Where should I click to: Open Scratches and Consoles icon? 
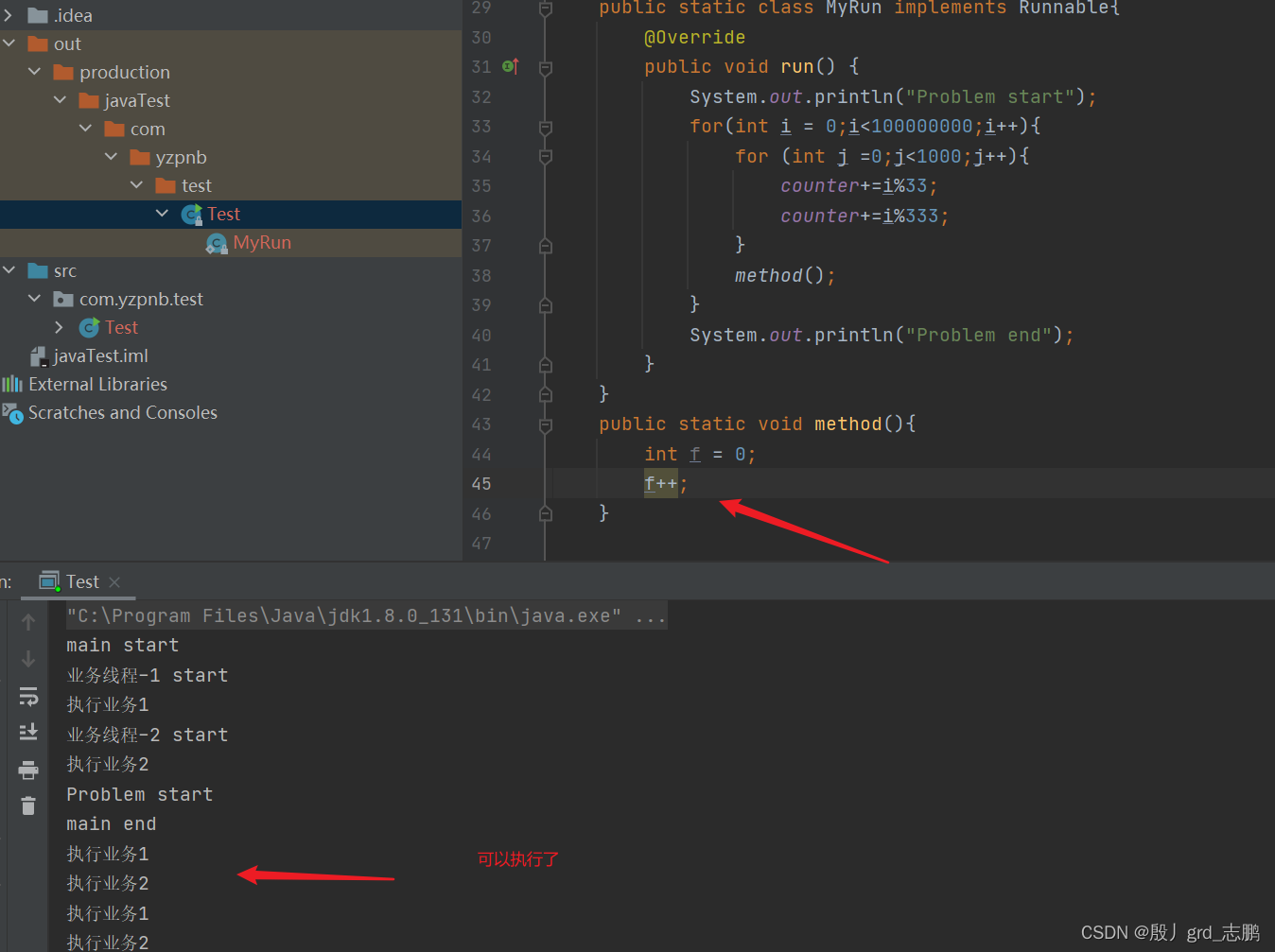12,413
